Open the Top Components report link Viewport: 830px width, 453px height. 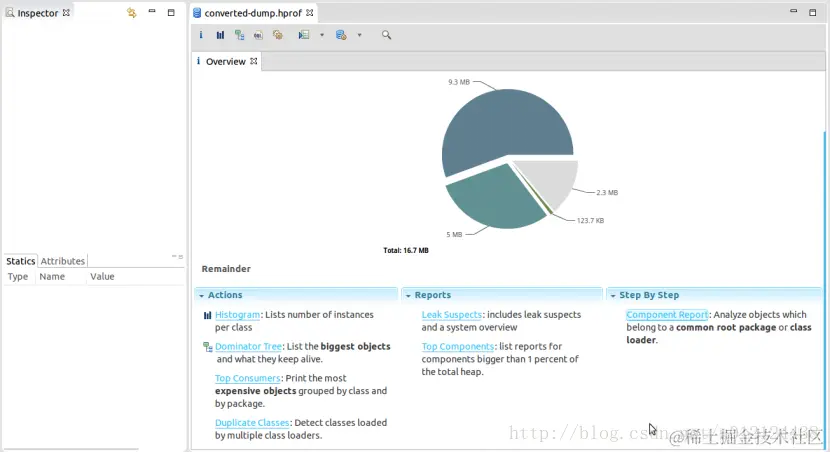tap(458, 346)
